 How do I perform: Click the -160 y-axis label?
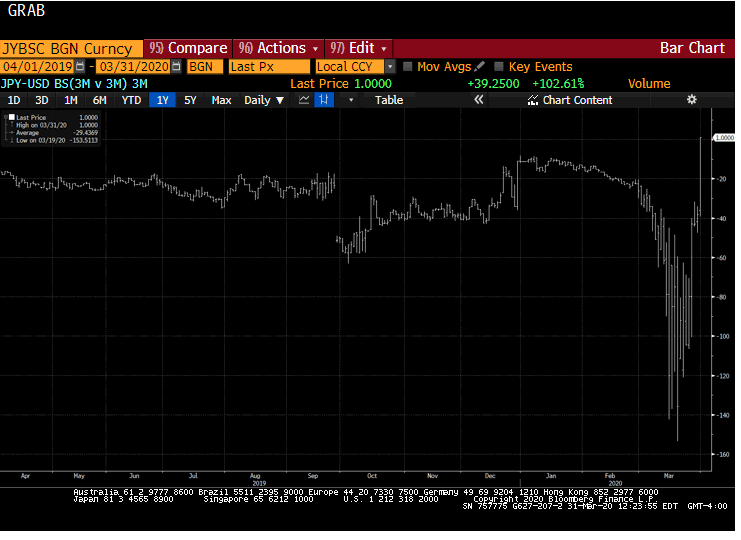pos(724,454)
